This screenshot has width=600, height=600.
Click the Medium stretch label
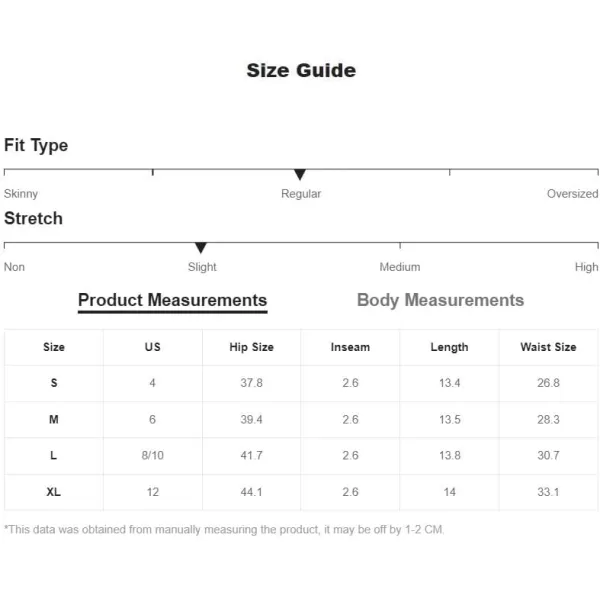click(x=399, y=267)
